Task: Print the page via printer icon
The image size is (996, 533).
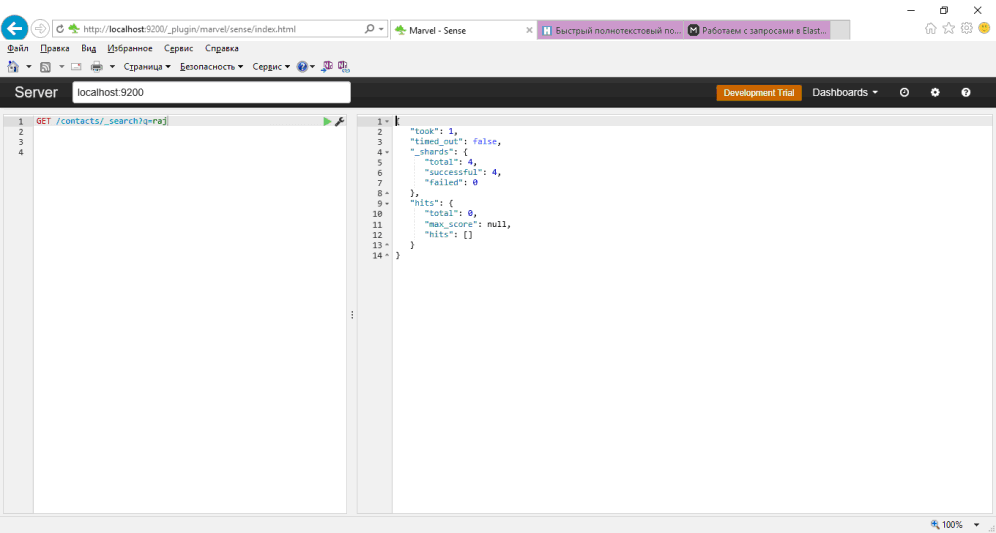Action: pyautogui.click(x=97, y=66)
